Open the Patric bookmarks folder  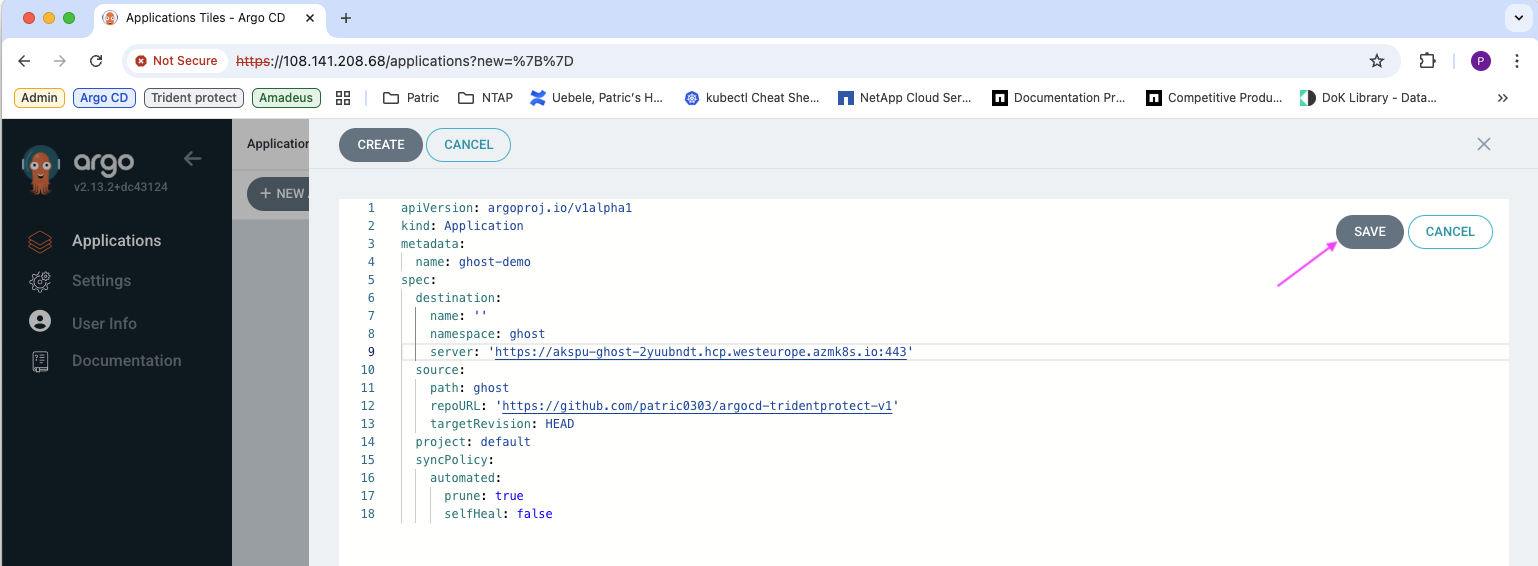click(412, 98)
